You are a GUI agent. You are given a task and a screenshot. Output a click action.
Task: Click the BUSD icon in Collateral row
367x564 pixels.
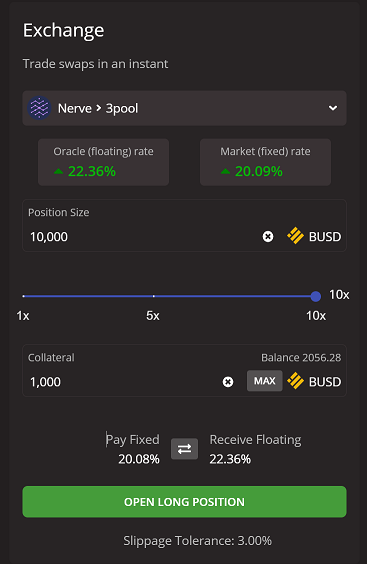coord(295,381)
